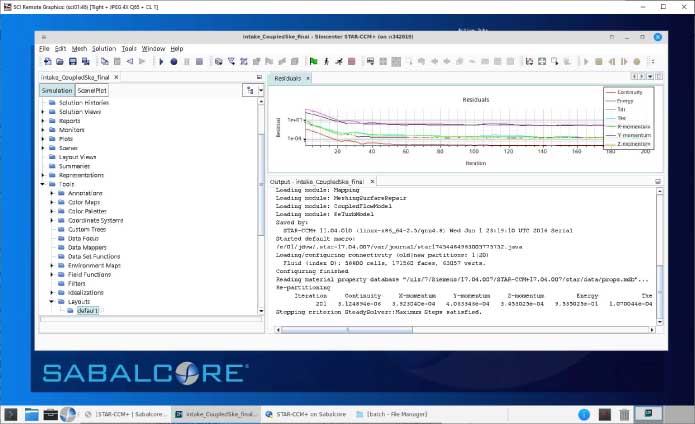Click the grey Stop square solver icon
The image size is (695, 424).
[199, 62]
